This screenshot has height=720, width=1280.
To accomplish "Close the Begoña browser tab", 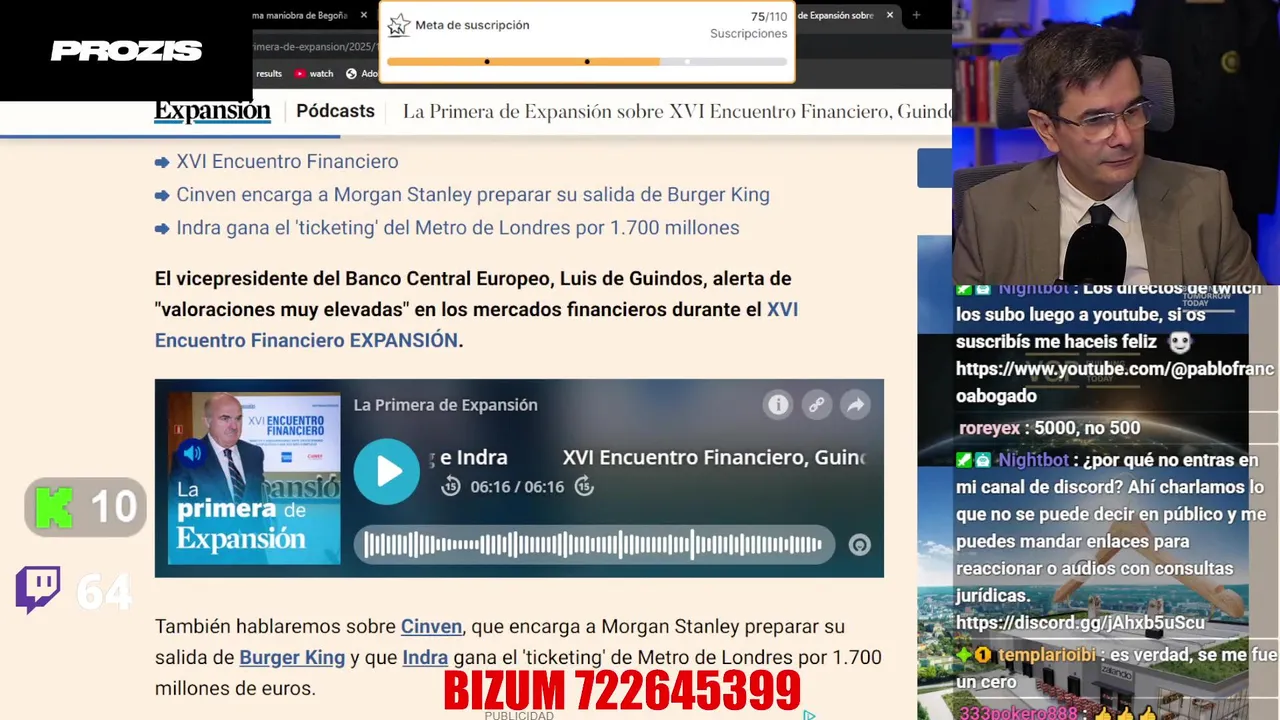I will (363, 15).
